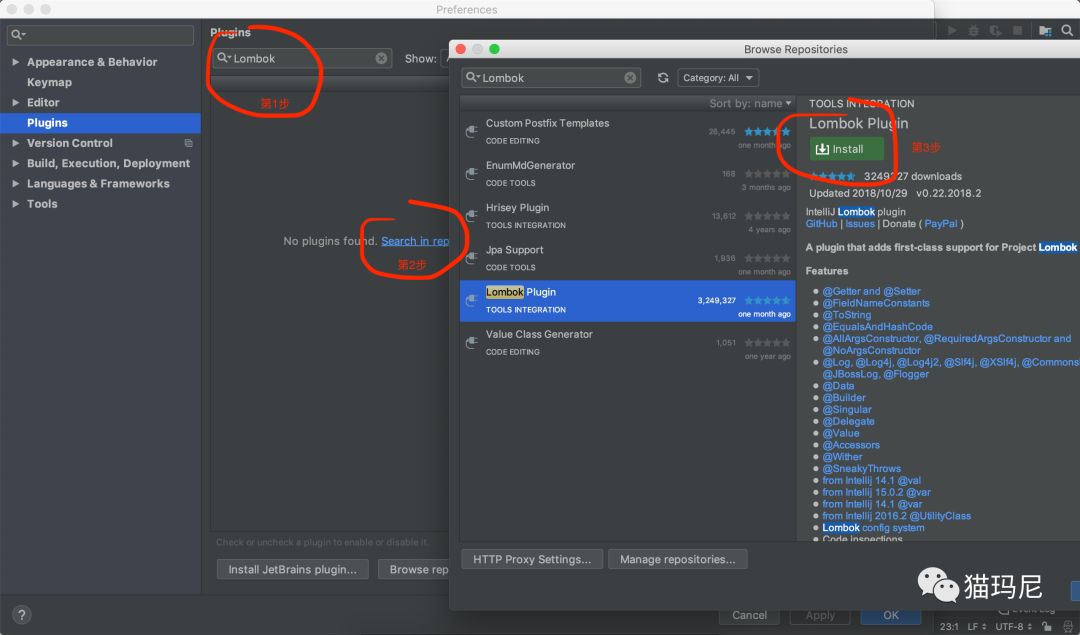Open HTTP Proxy Settings
The width and height of the screenshot is (1080, 635).
532,559
